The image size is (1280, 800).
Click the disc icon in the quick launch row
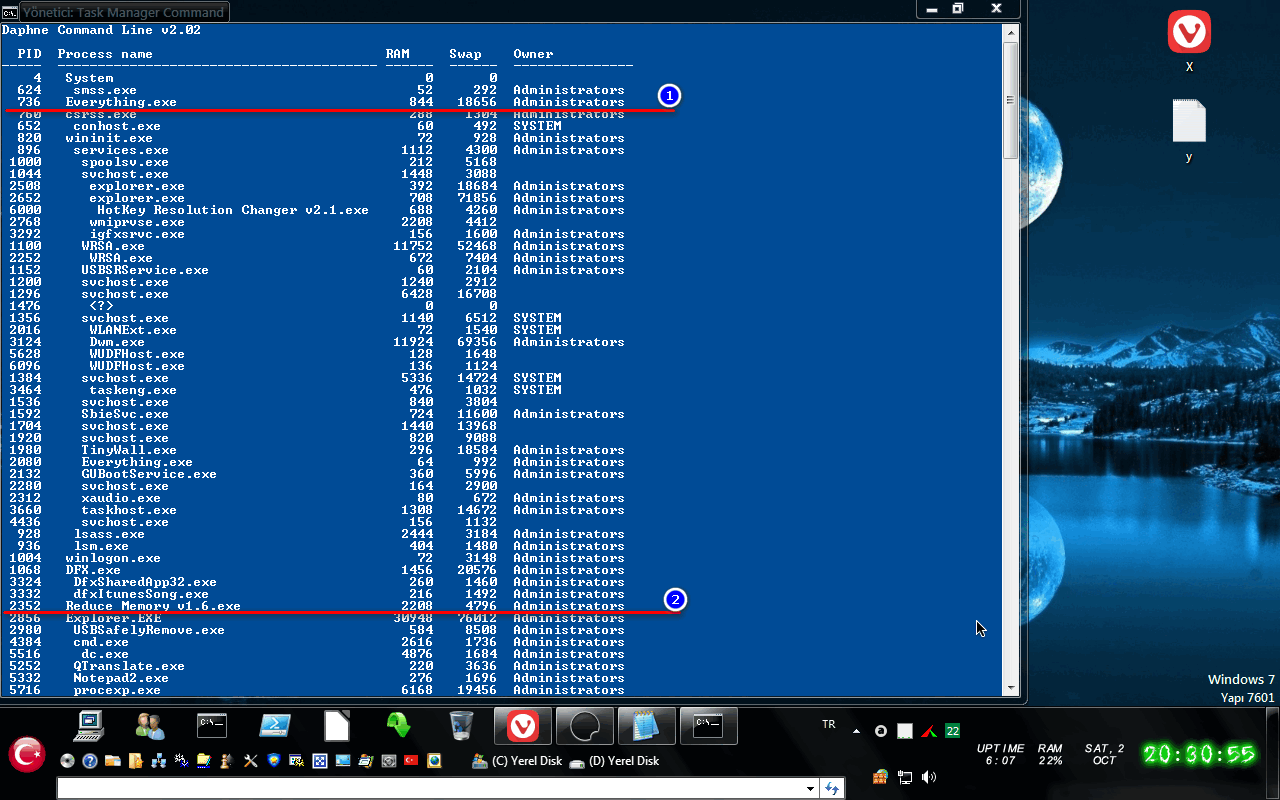point(68,761)
